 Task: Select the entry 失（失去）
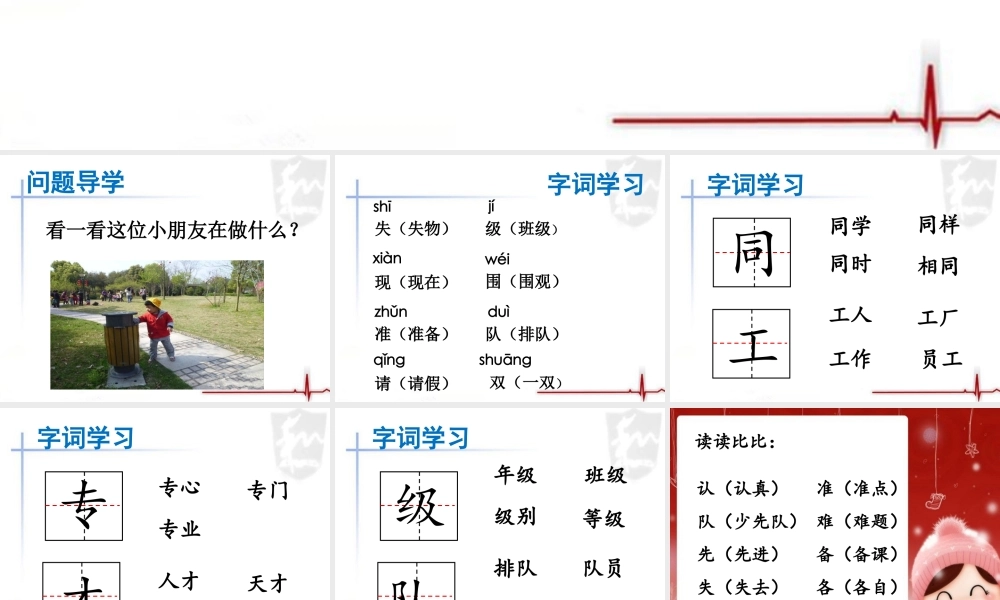click(x=739, y=587)
